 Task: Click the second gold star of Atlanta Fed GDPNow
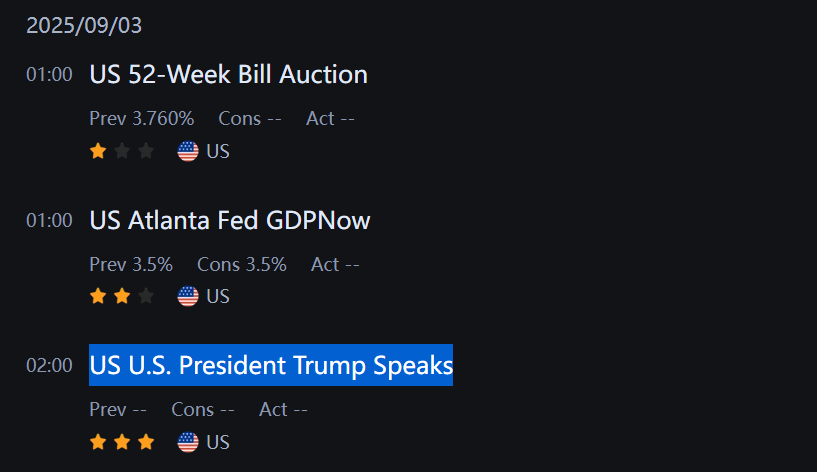pos(122,296)
